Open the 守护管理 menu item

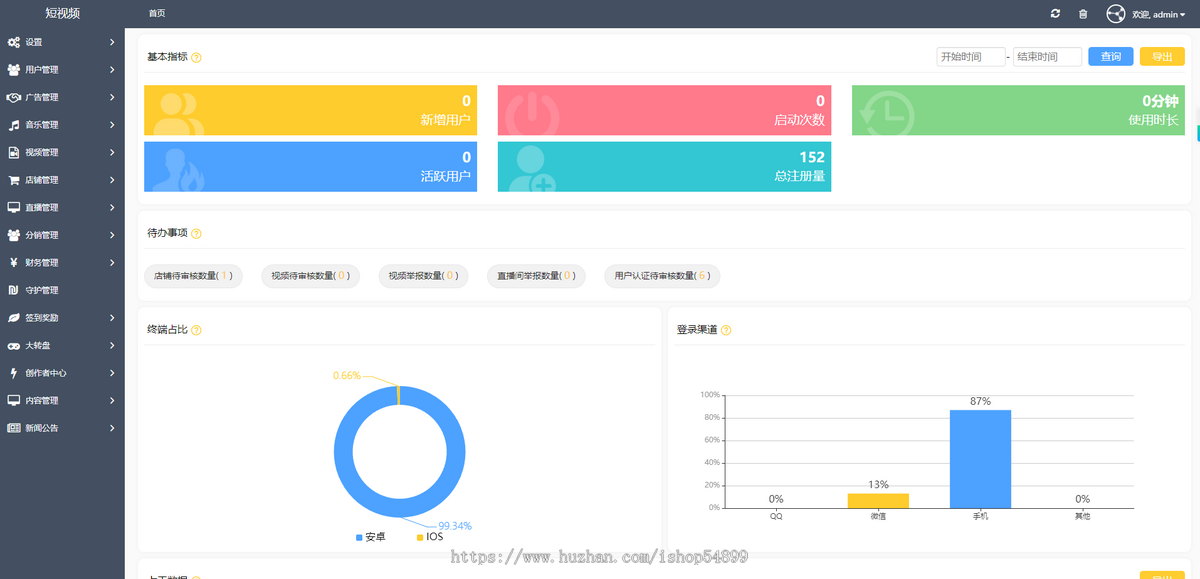[62, 290]
